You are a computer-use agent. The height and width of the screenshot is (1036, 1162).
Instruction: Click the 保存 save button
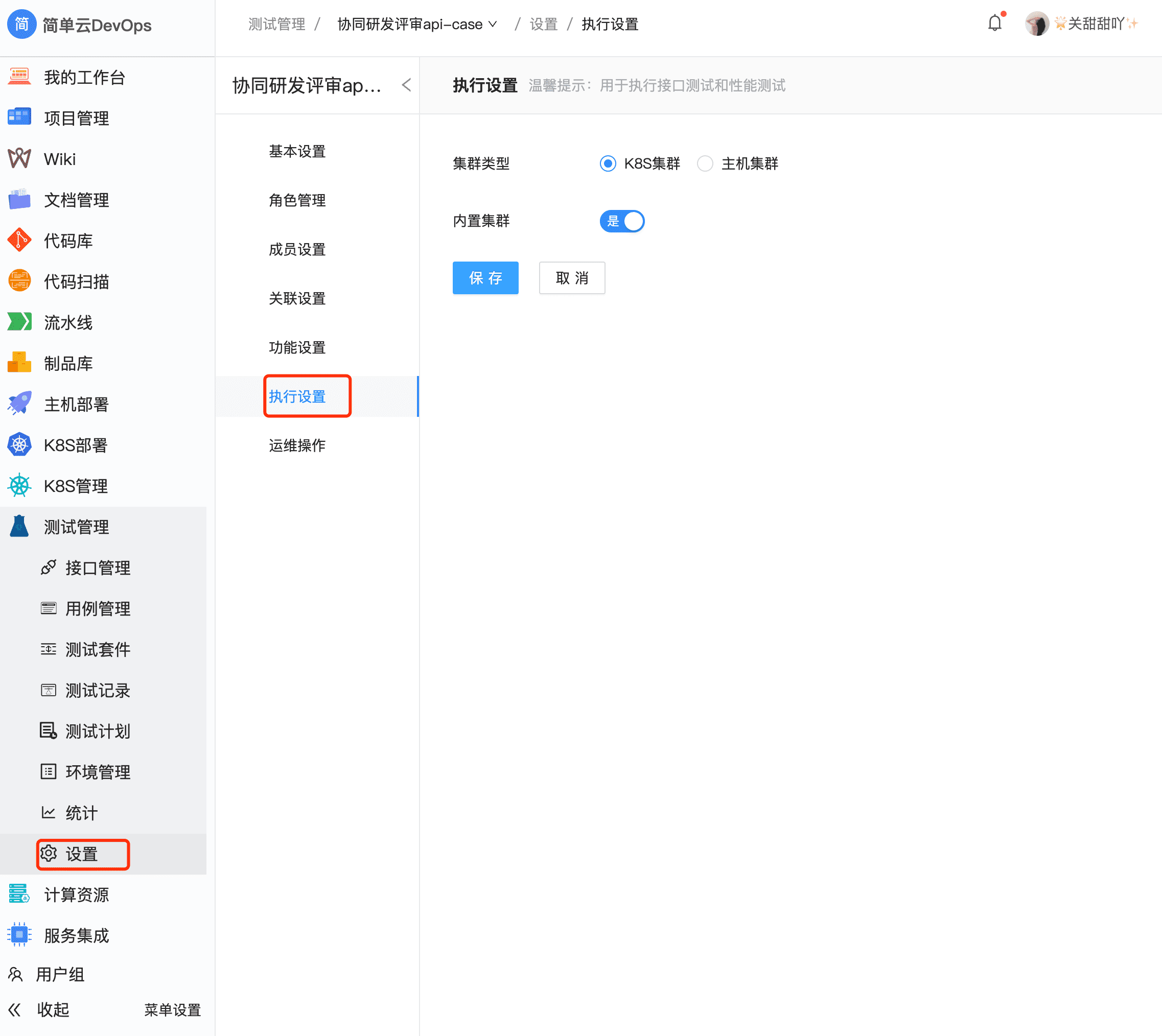485,278
